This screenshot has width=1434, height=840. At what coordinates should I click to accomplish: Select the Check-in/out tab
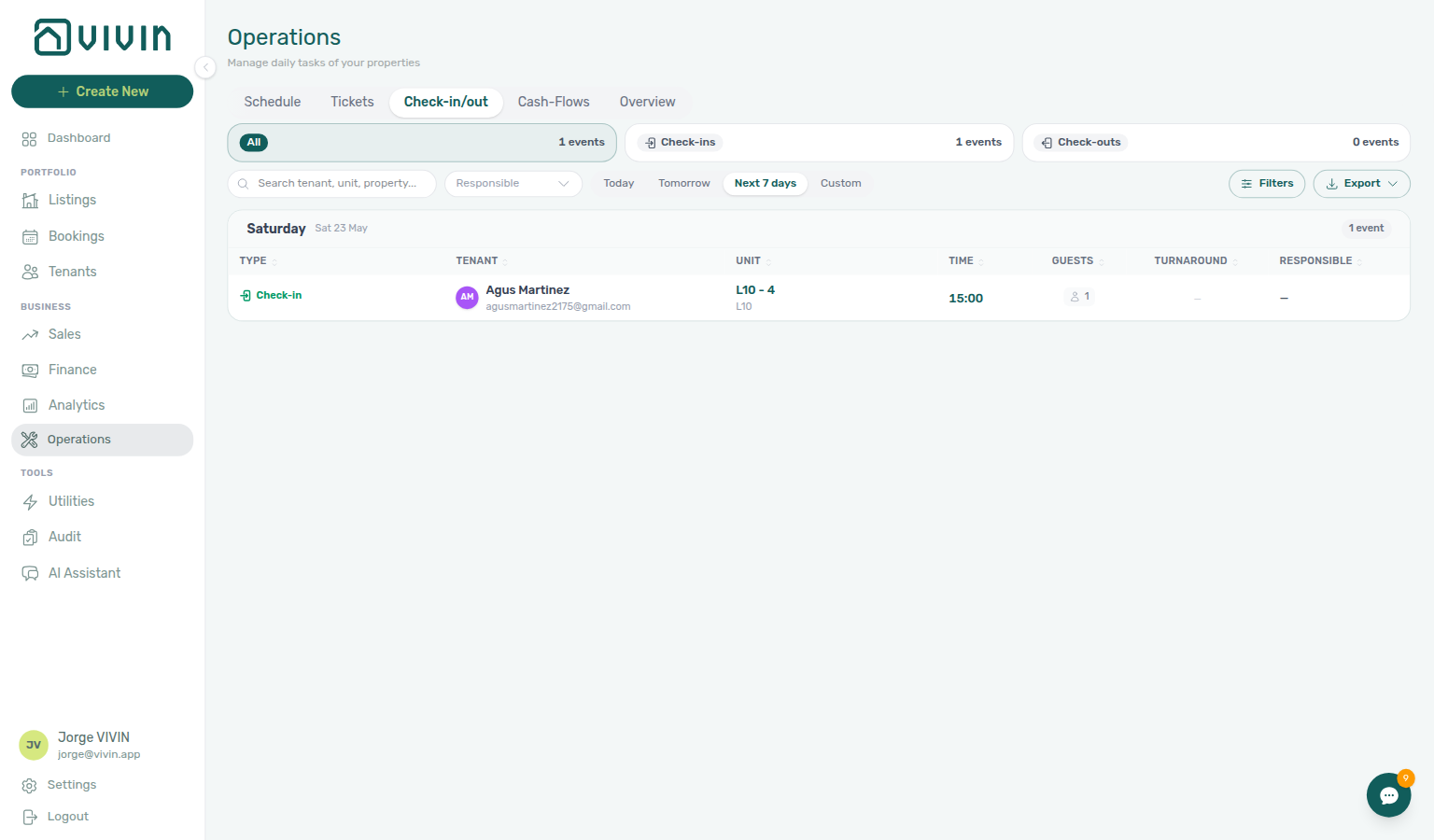(x=446, y=102)
